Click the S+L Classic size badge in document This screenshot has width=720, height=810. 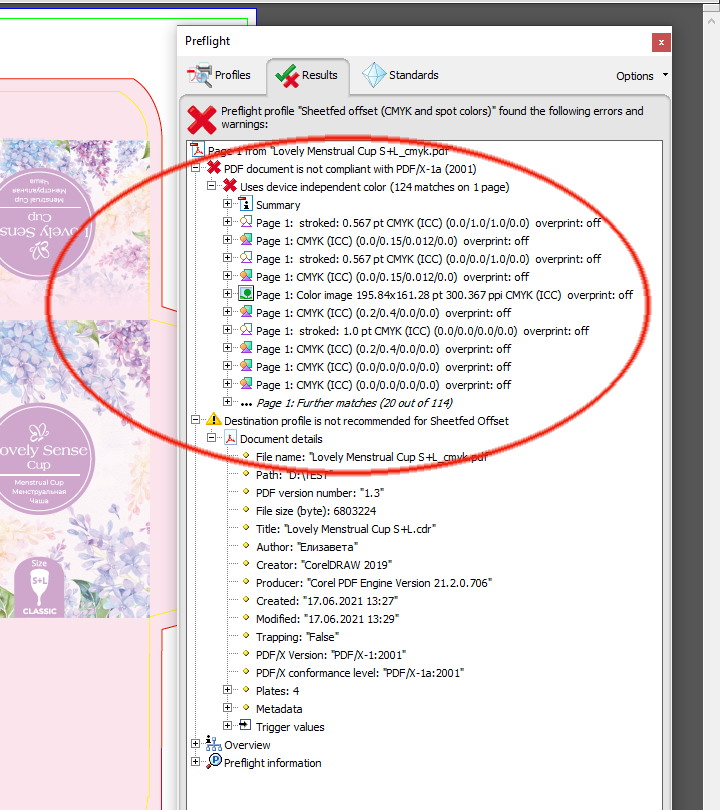point(39,588)
